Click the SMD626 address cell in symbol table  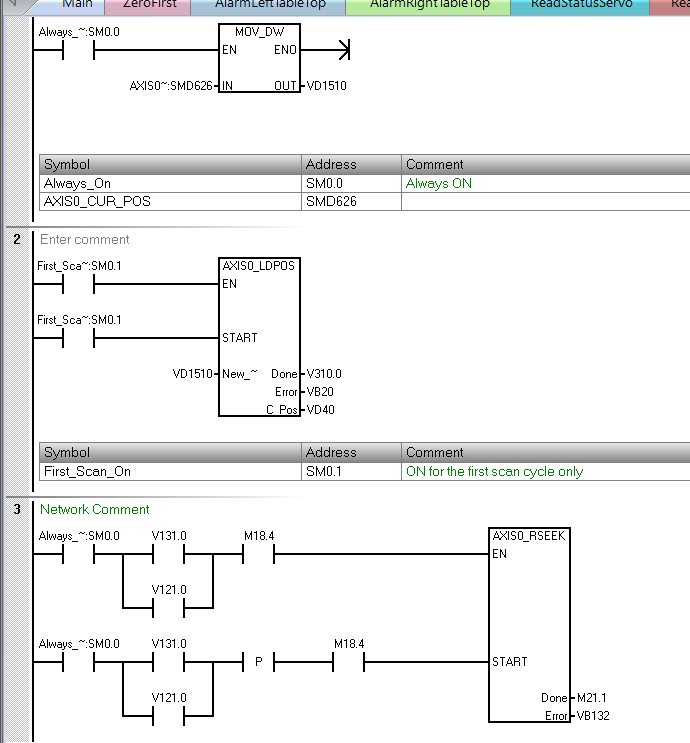[332, 201]
